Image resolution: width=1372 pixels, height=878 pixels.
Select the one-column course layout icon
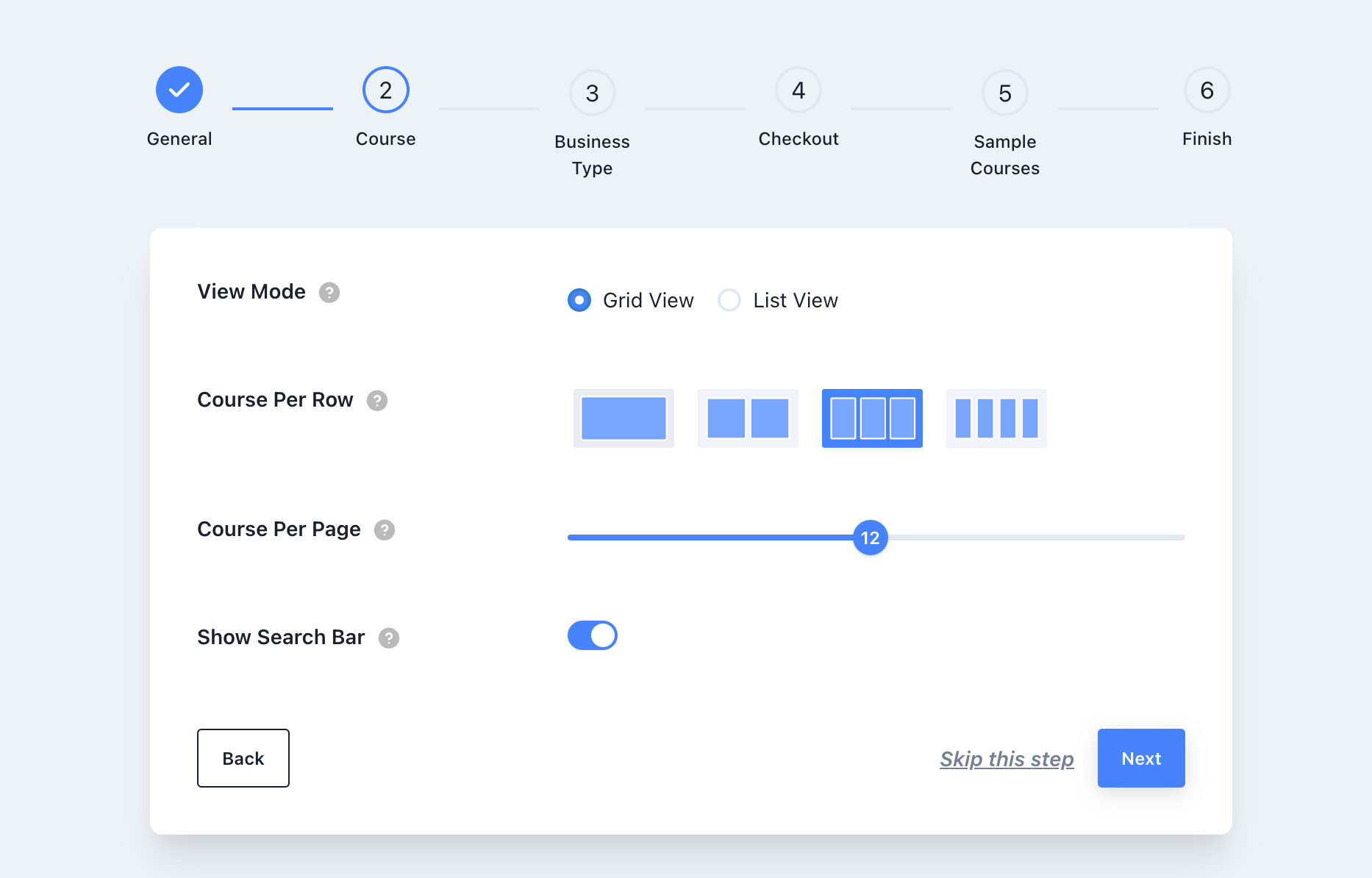tap(623, 418)
